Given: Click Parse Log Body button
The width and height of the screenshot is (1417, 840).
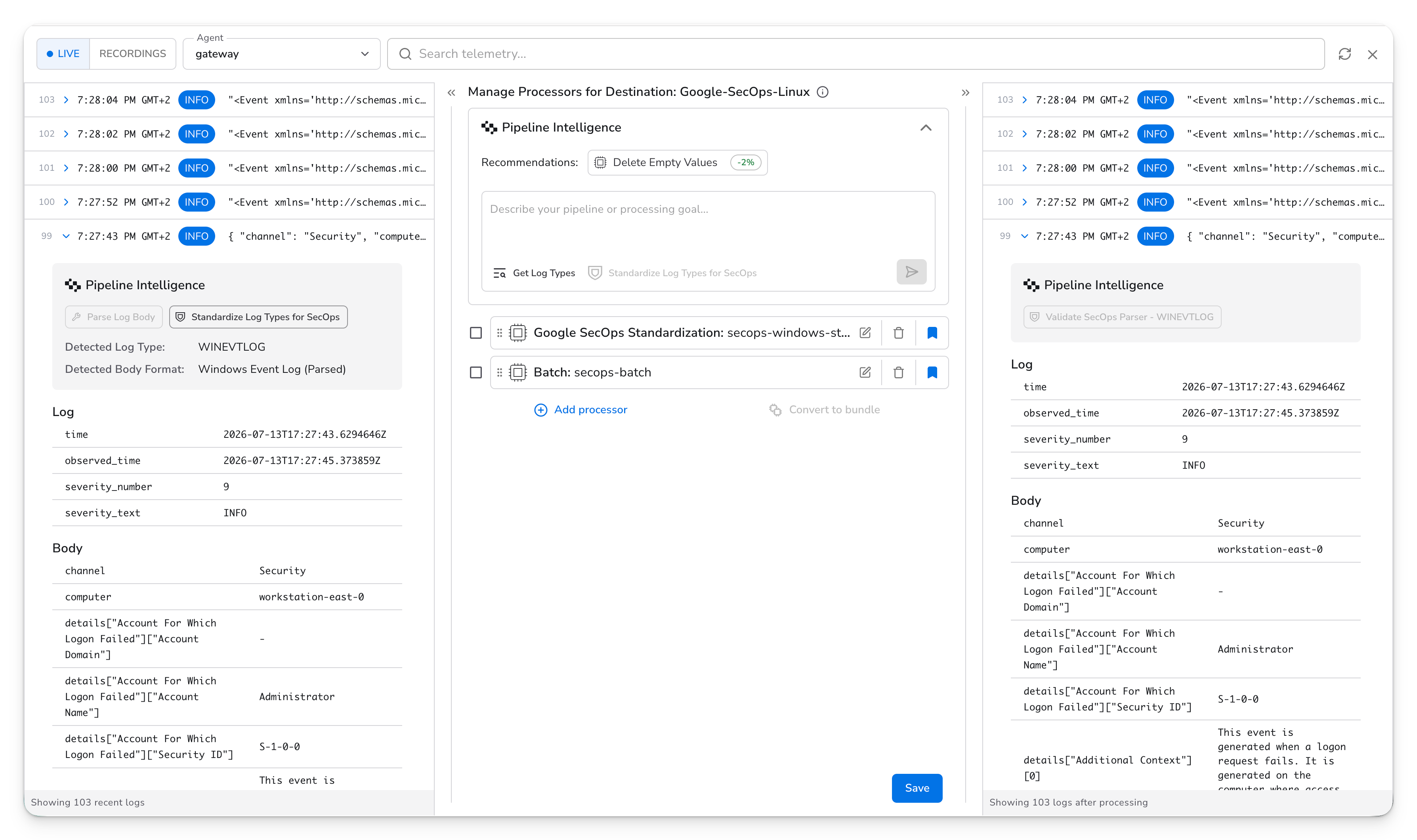Looking at the screenshot, I should point(114,317).
